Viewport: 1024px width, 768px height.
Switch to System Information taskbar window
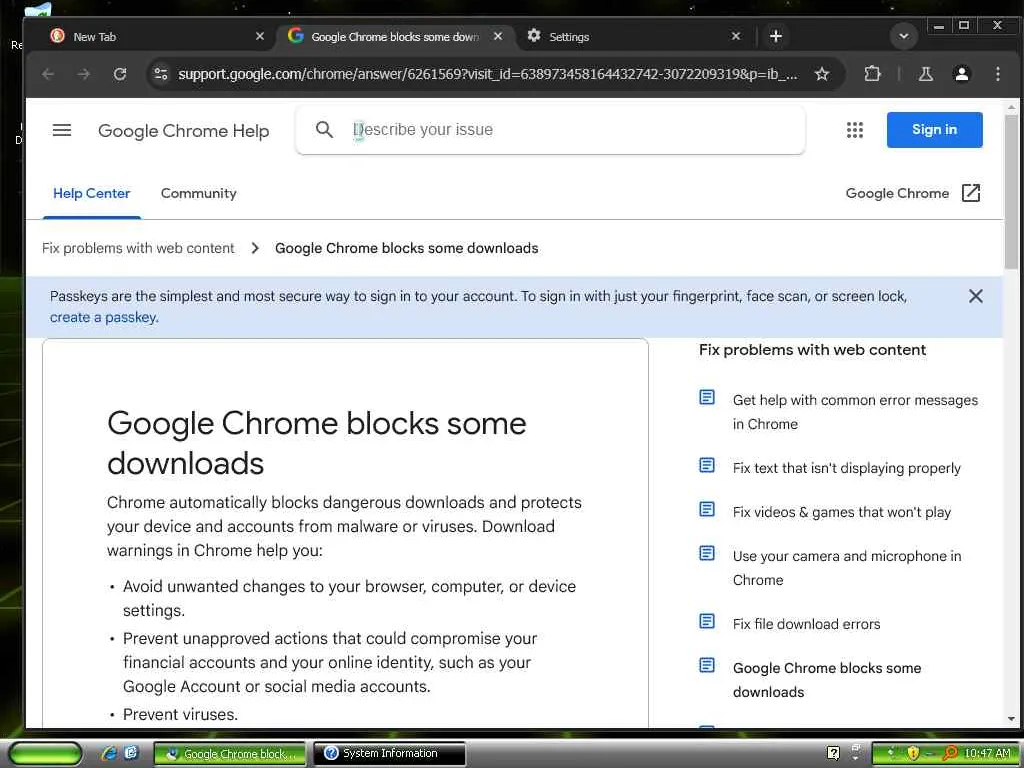389,754
